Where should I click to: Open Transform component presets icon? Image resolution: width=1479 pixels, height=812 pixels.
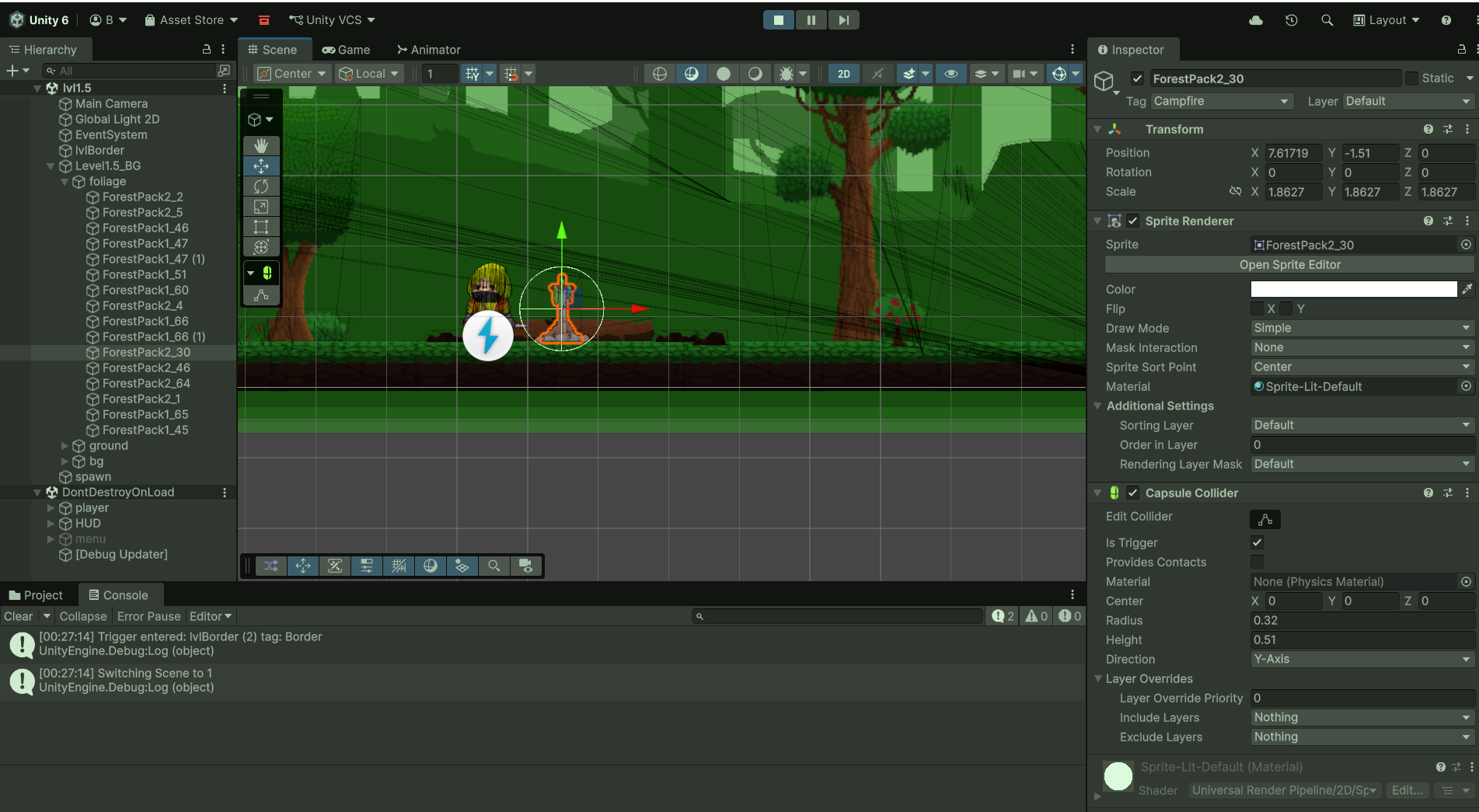pos(1448,129)
